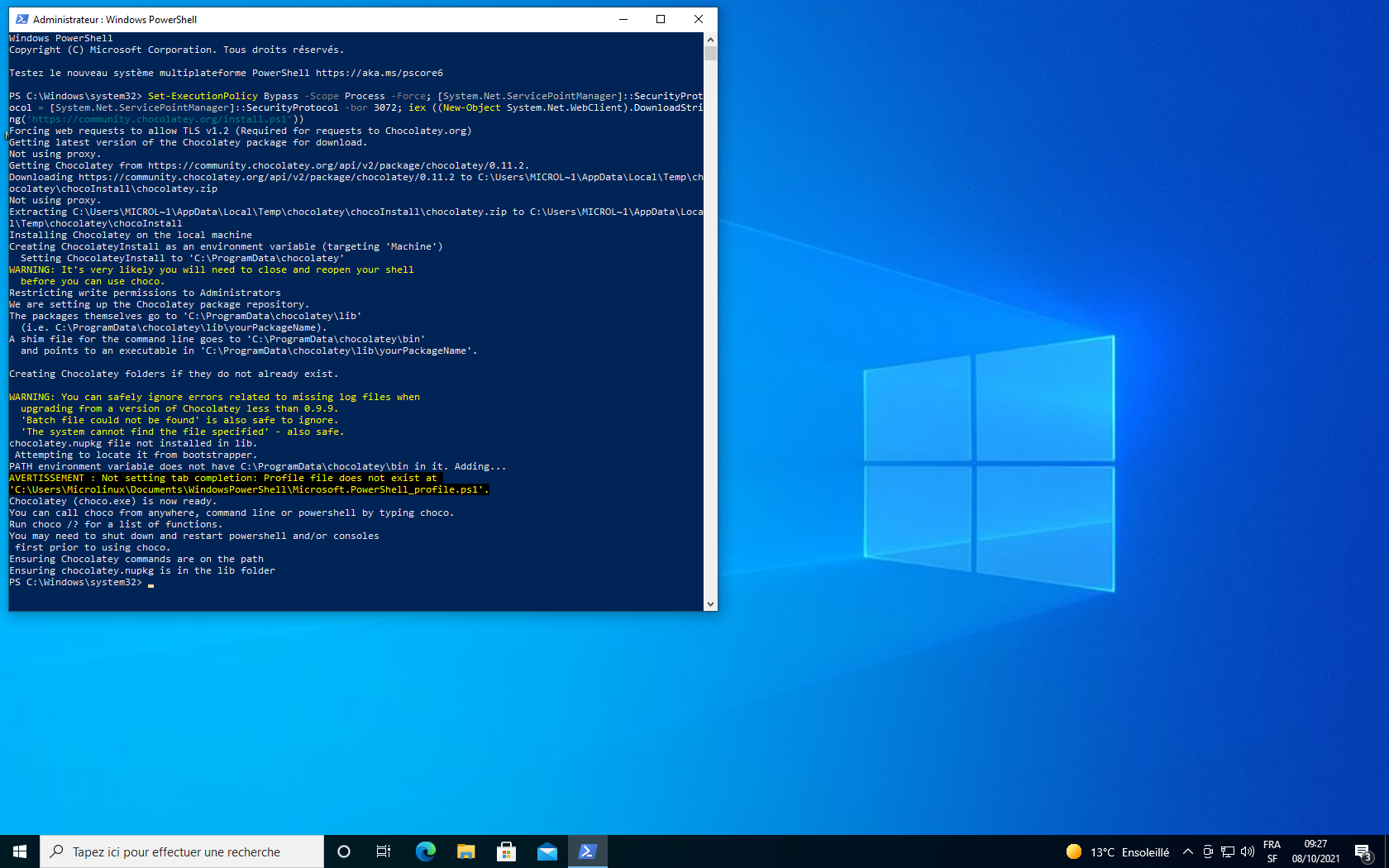Click the line "Ensuring Chocolatey commands are on the path"
Screen dimensions: 1389x868
click(136, 560)
